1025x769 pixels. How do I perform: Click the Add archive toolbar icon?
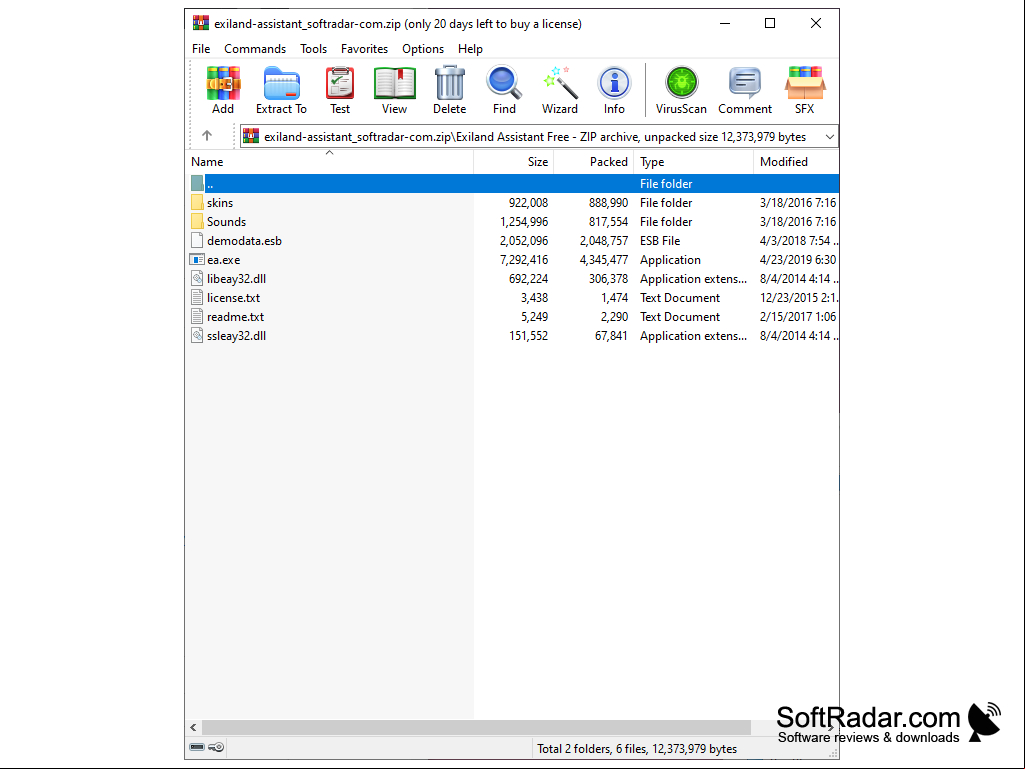[223, 83]
